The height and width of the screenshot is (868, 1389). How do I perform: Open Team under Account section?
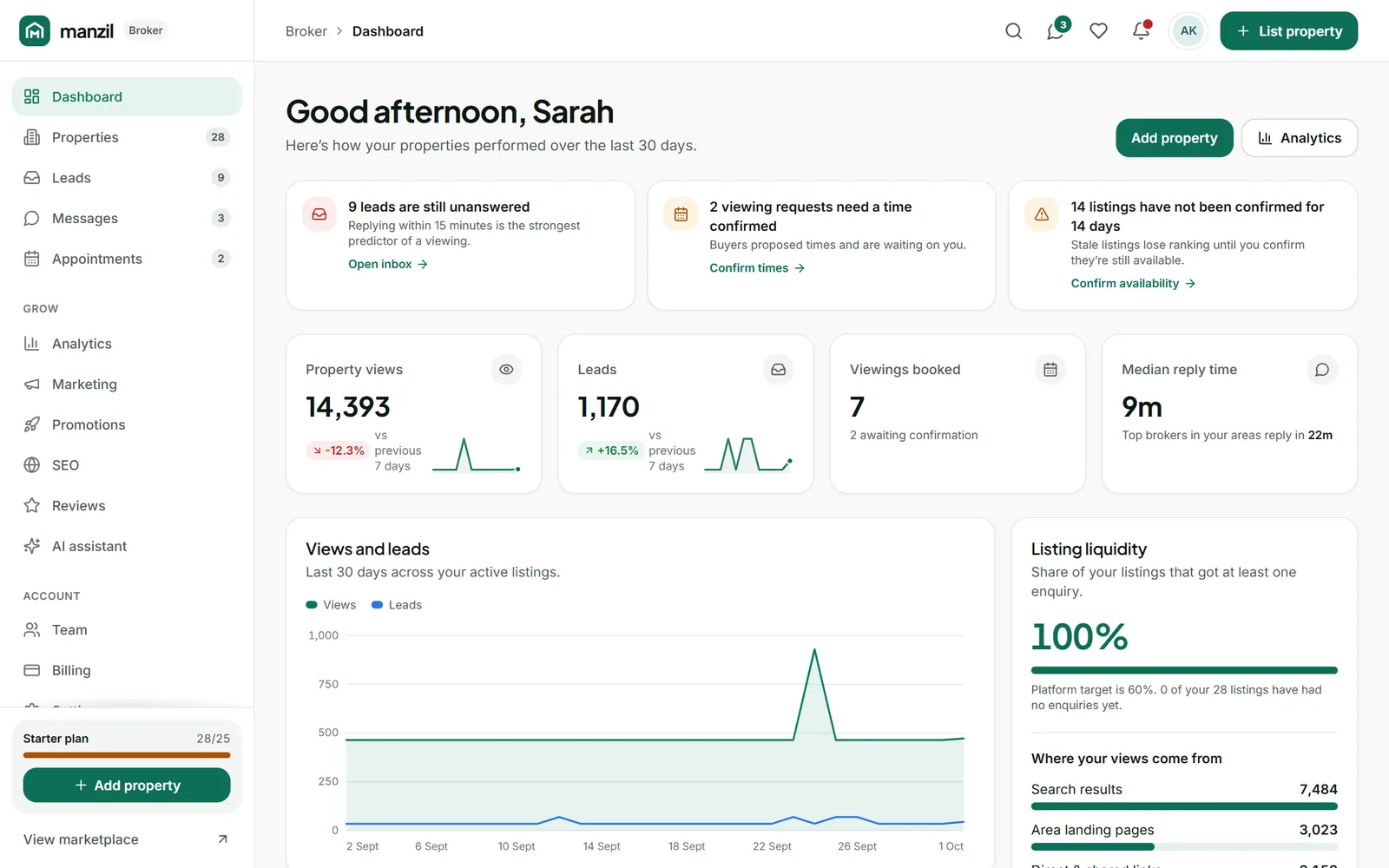coord(127,630)
